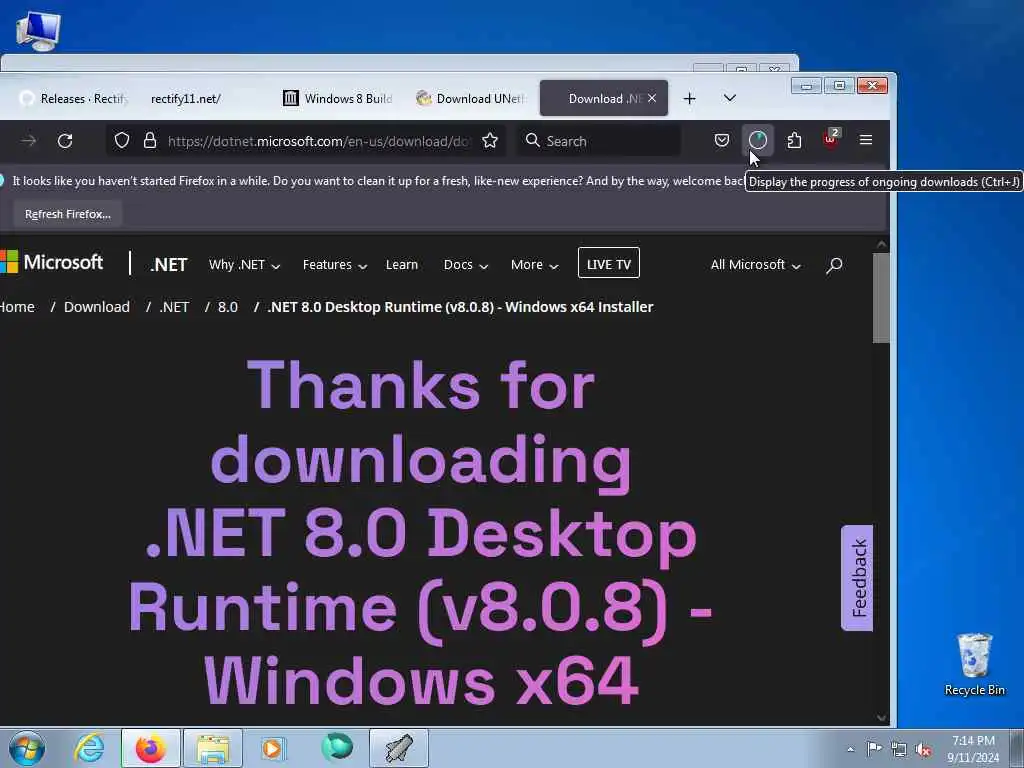Click the forward navigation arrow
This screenshot has width=1024, height=768.
[28, 140]
